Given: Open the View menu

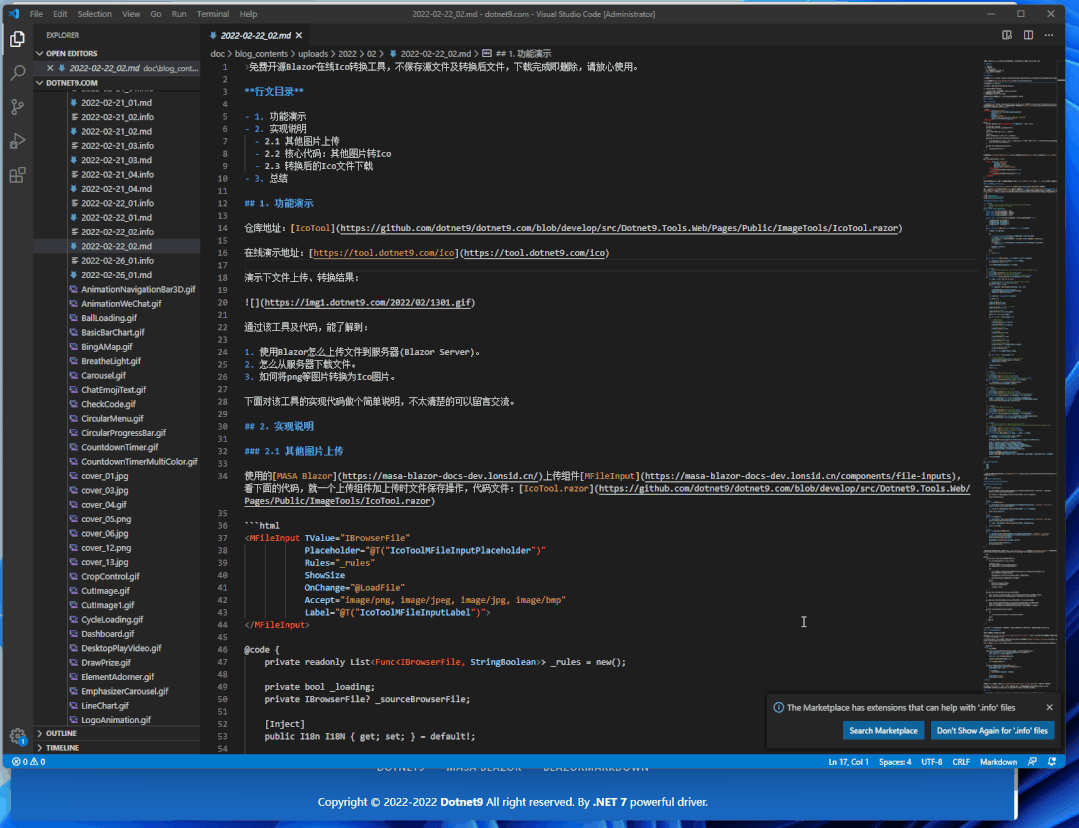Looking at the screenshot, I should point(131,14).
